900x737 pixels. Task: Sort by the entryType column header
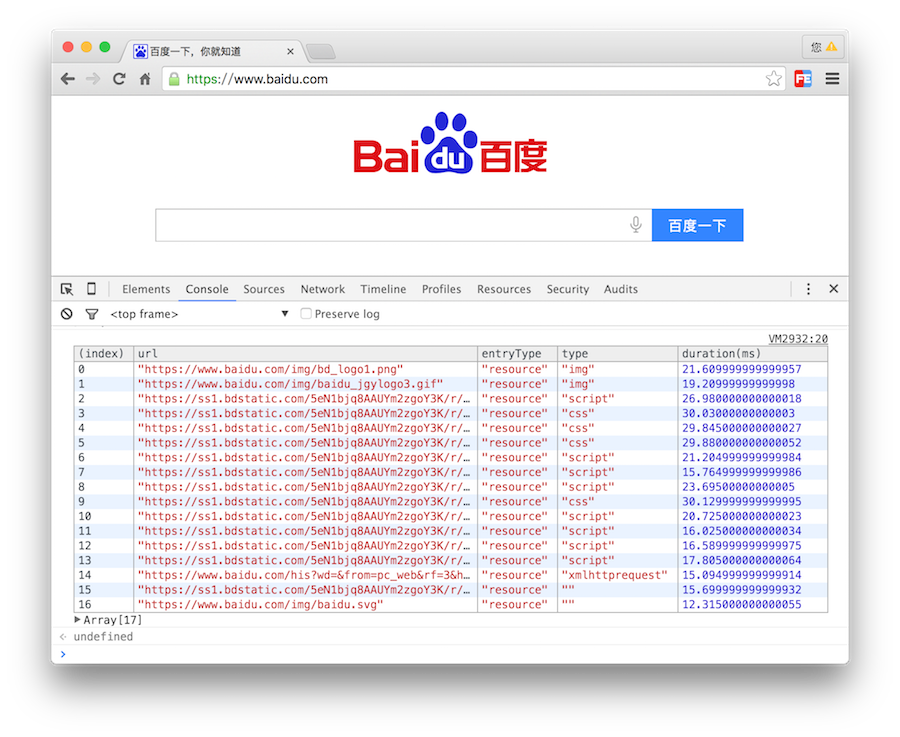click(x=517, y=354)
